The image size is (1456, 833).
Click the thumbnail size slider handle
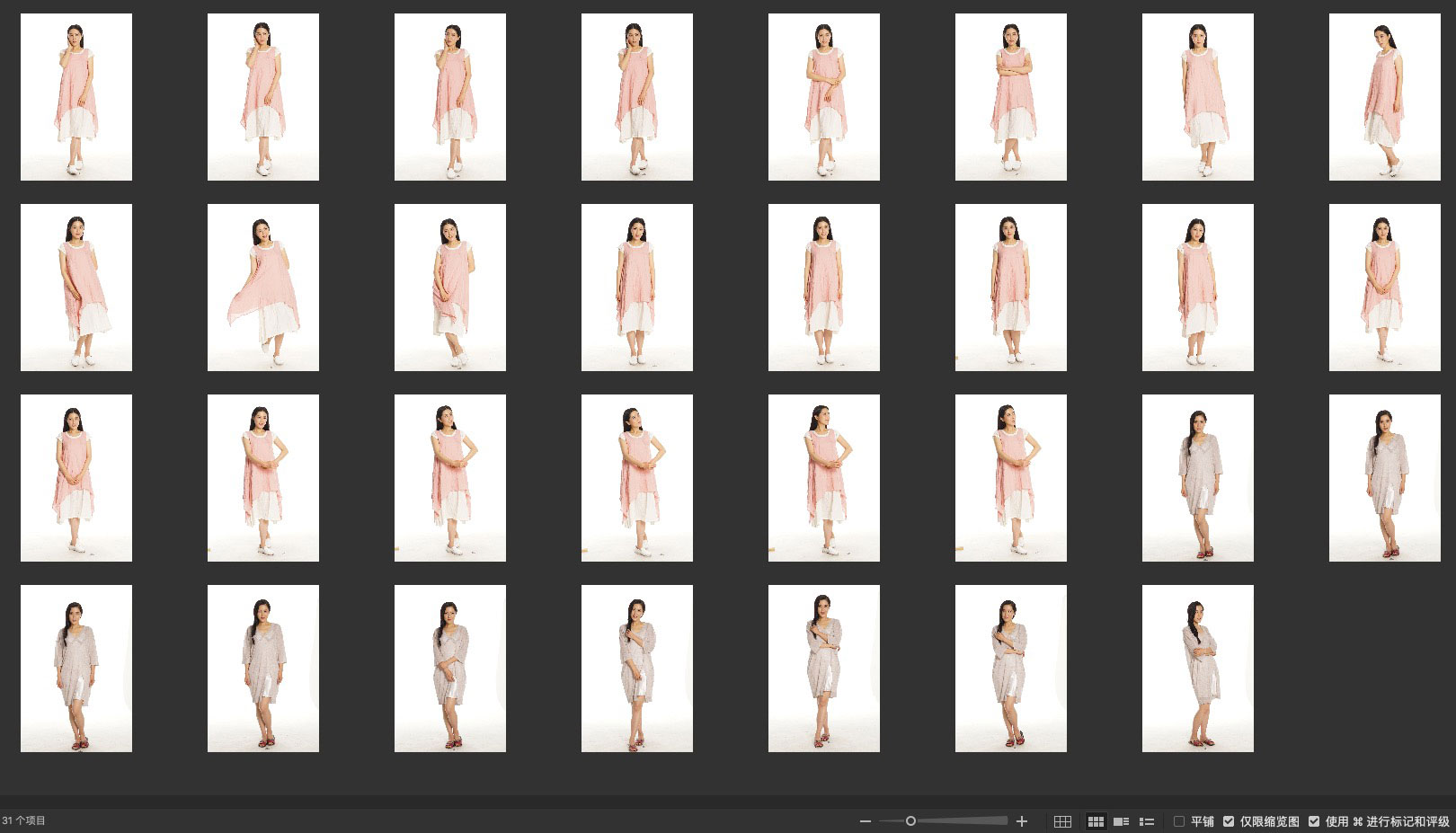(x=910, y=821)
